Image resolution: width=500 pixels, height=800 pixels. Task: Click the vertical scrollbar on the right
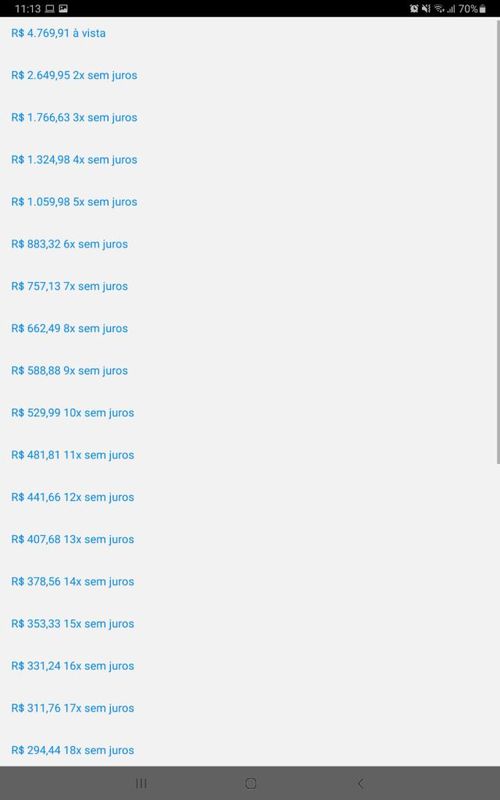498,241
